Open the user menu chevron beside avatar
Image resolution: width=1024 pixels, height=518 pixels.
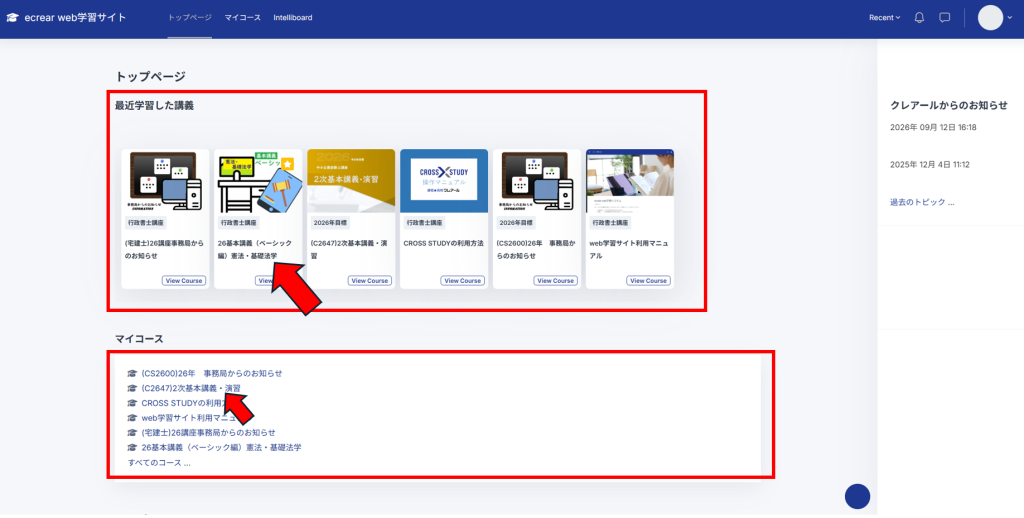pos(1010,18)
